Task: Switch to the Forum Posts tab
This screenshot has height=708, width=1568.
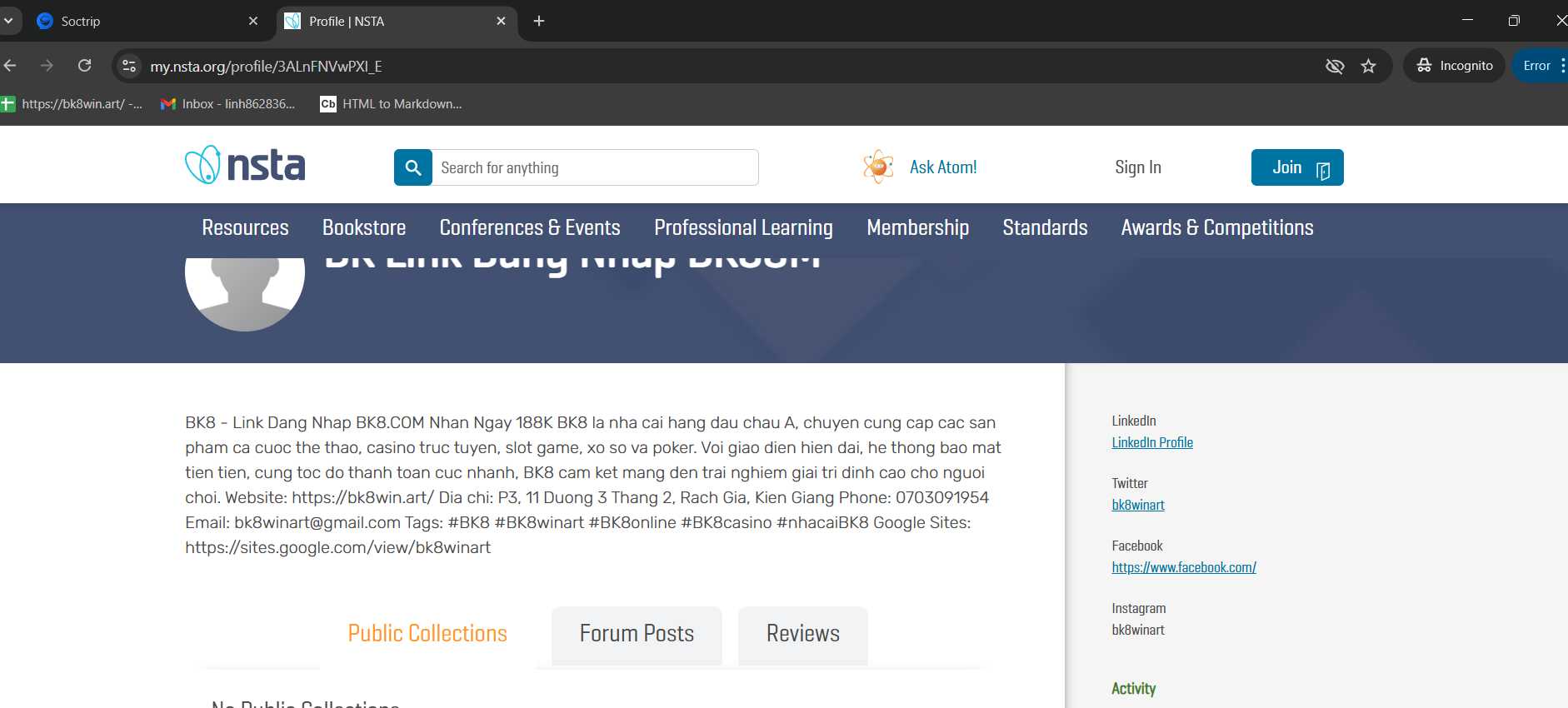Action: tap(637, 634)
